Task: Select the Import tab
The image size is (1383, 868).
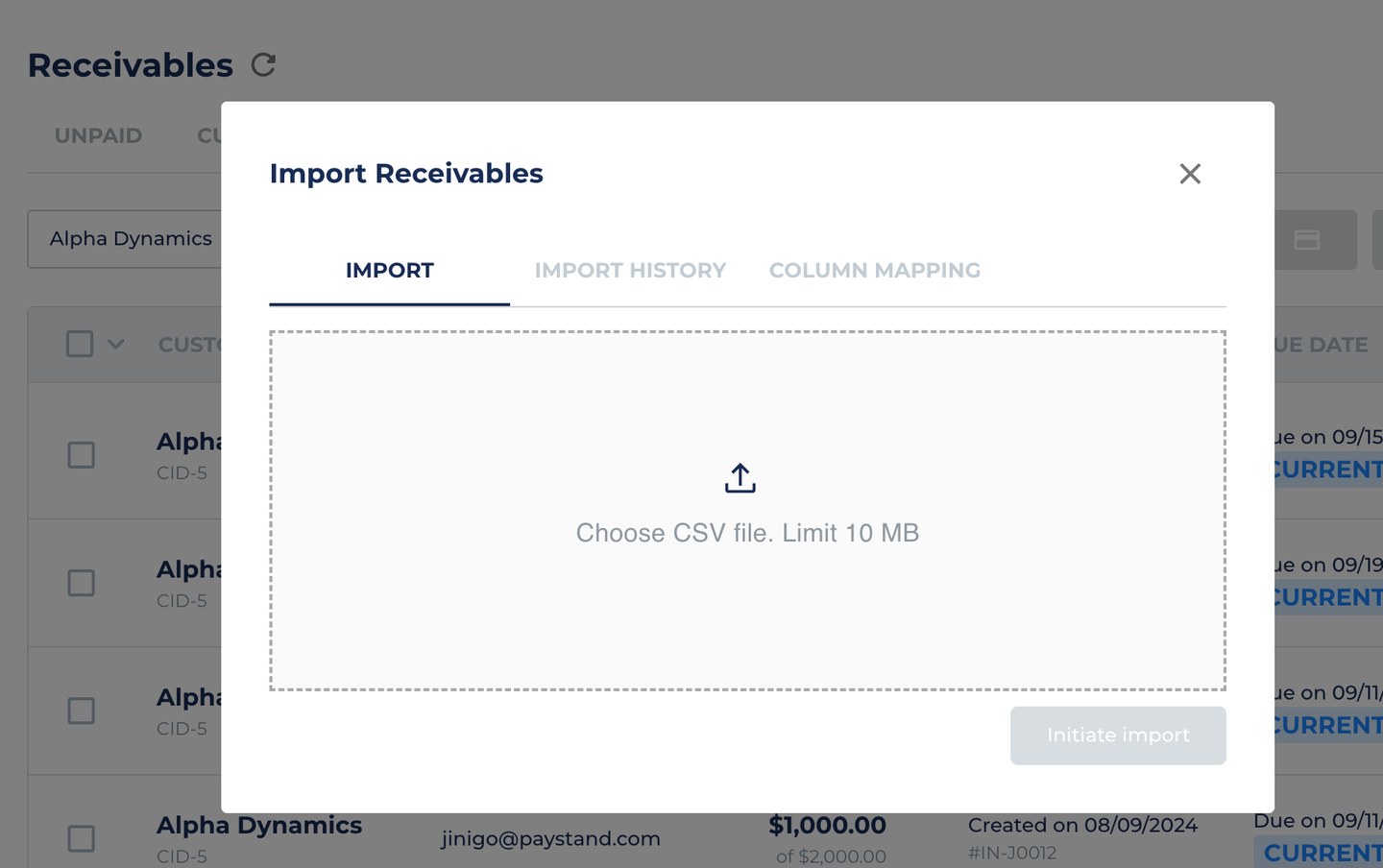Action: [390, 271]
